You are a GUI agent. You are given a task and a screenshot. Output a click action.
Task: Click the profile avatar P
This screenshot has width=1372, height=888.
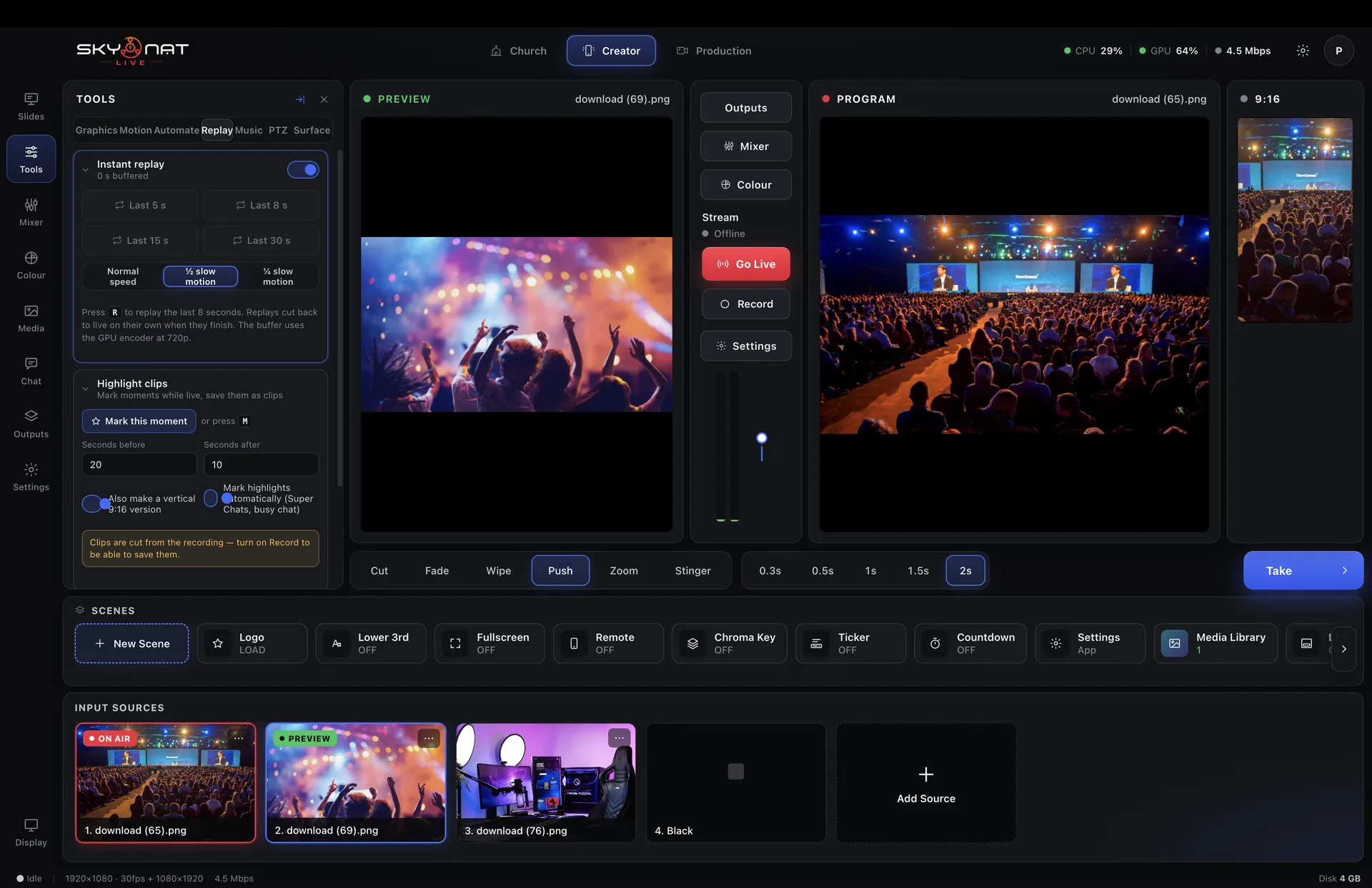point(1338,51)
